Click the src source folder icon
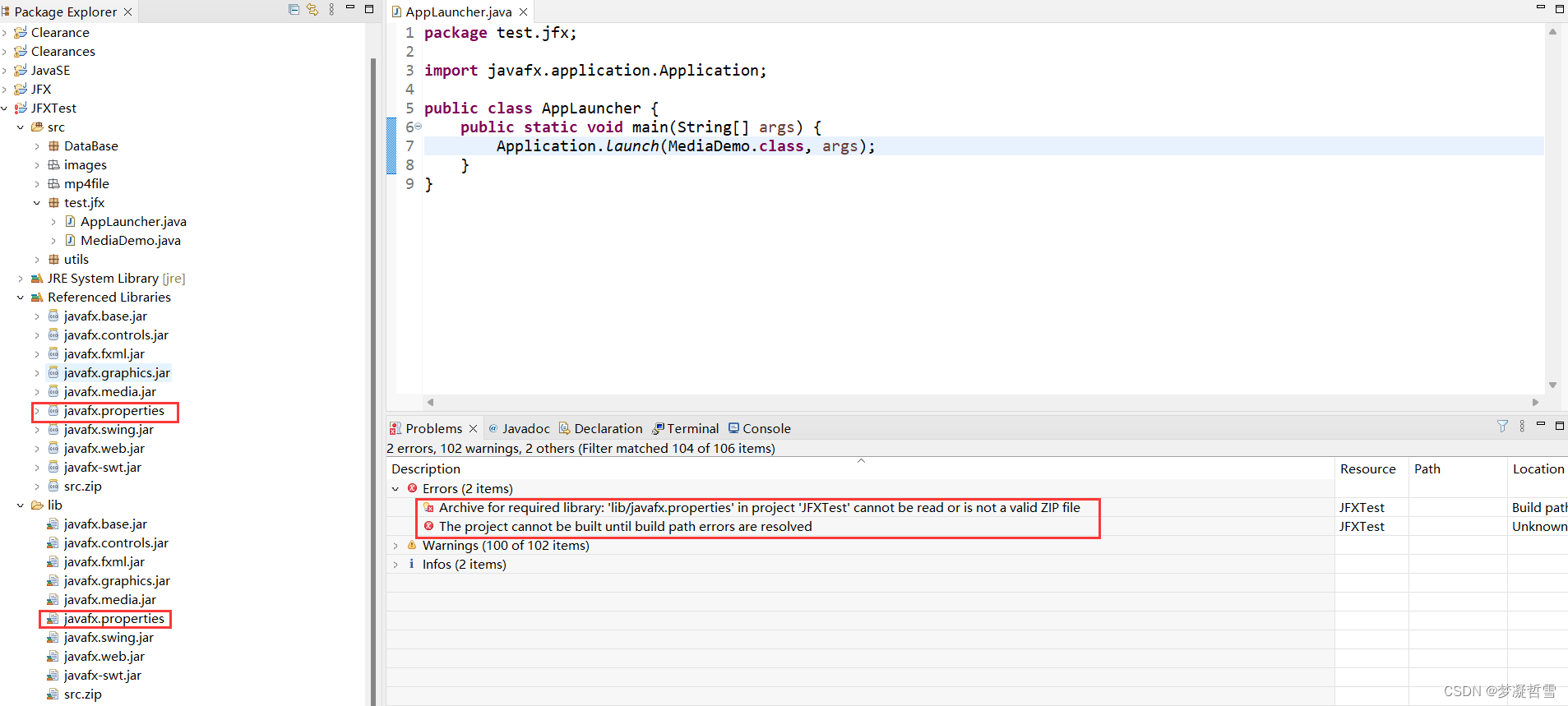 pos(37,127)
